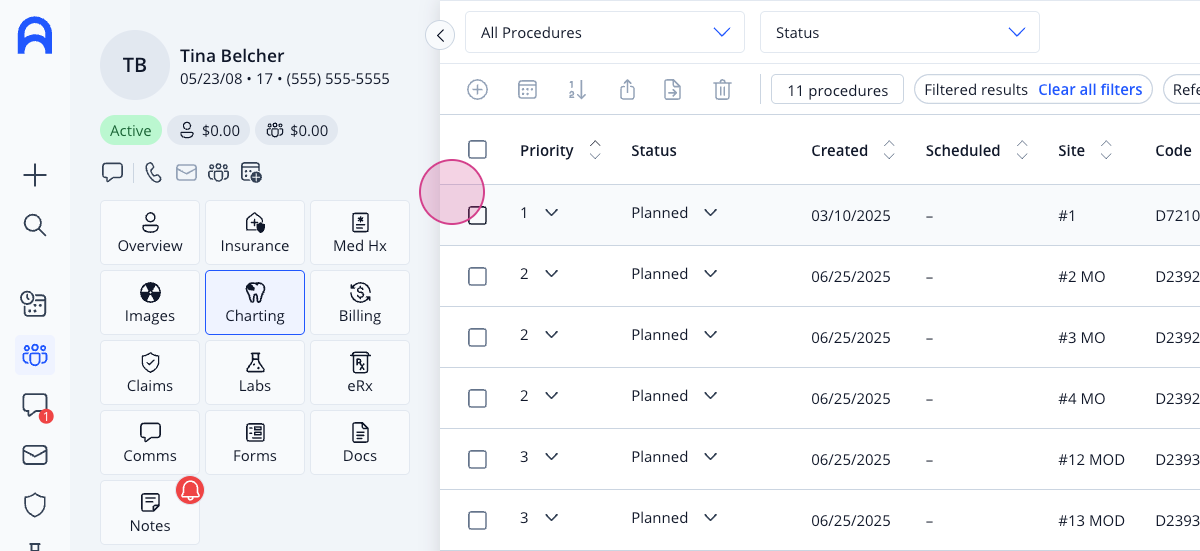Click the delete trash icon in toolbar
The width and height of the screenshot is (1200, 551).
tap(722, 90)
